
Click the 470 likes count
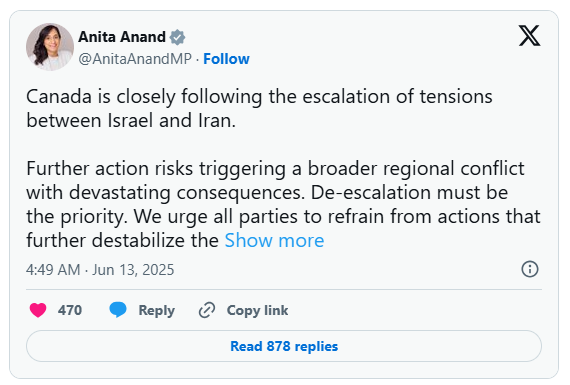pos(70,310)
